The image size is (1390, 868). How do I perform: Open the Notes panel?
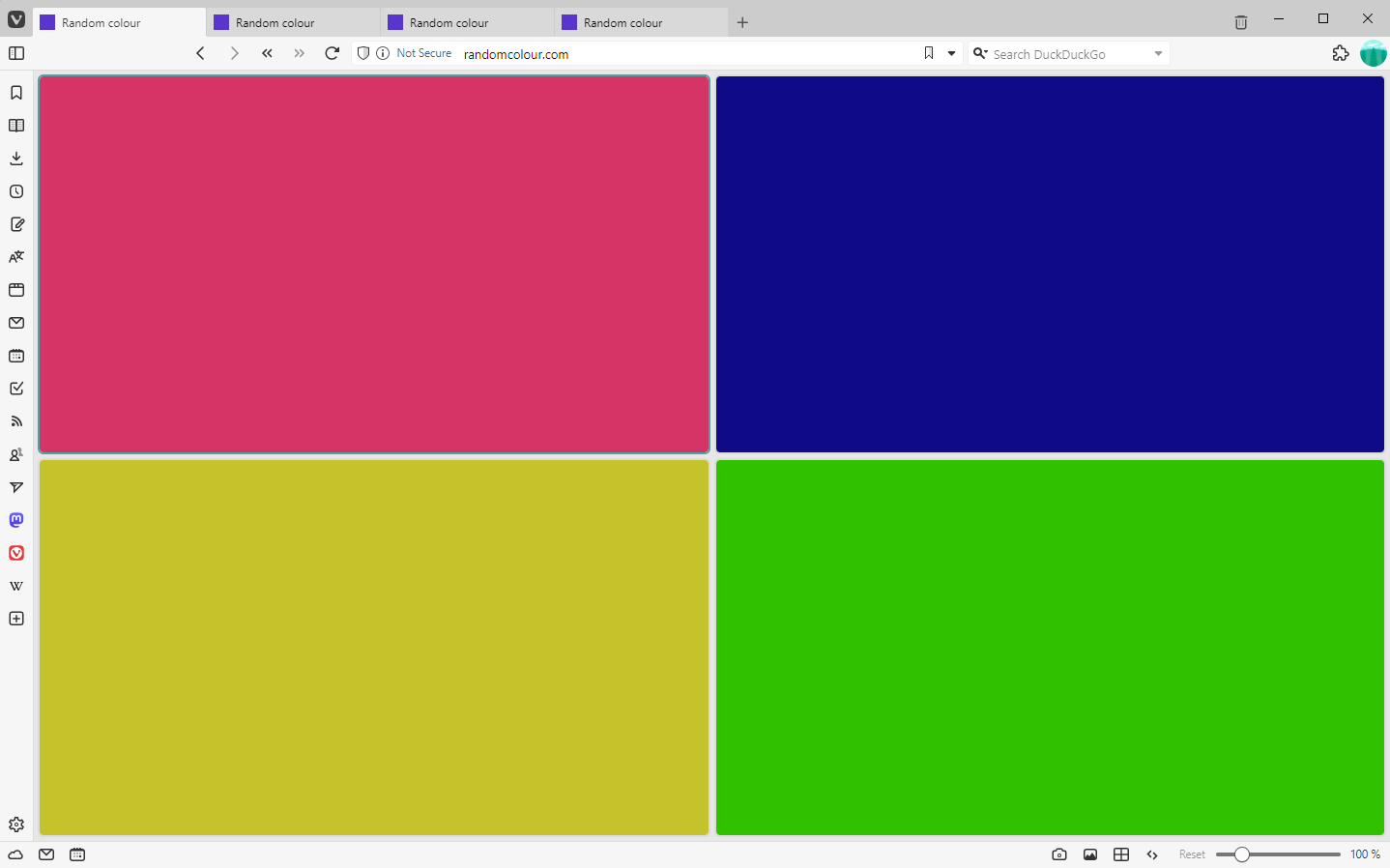[16, 224]
